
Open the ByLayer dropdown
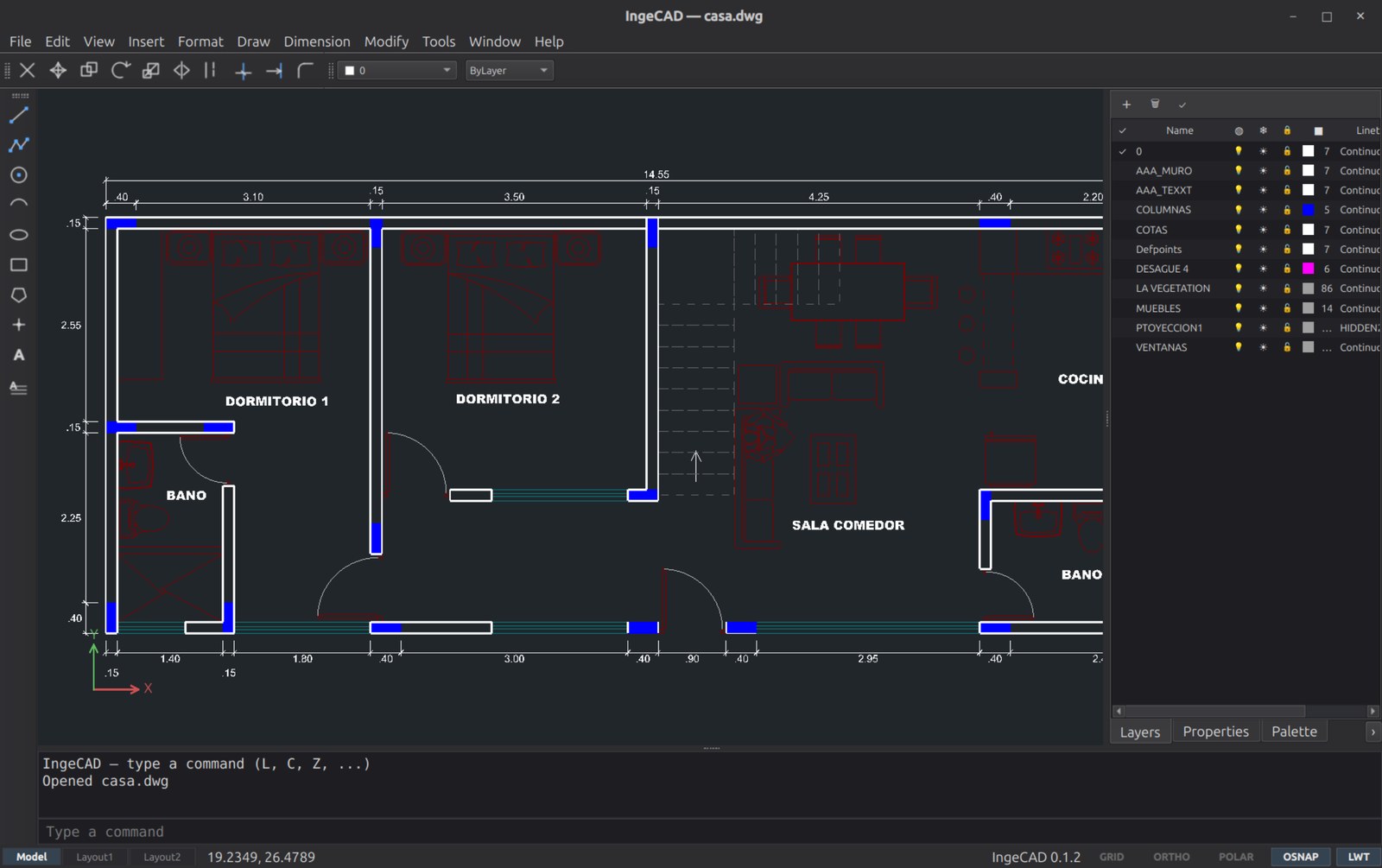pyautogui.click(x=509, y=70)
